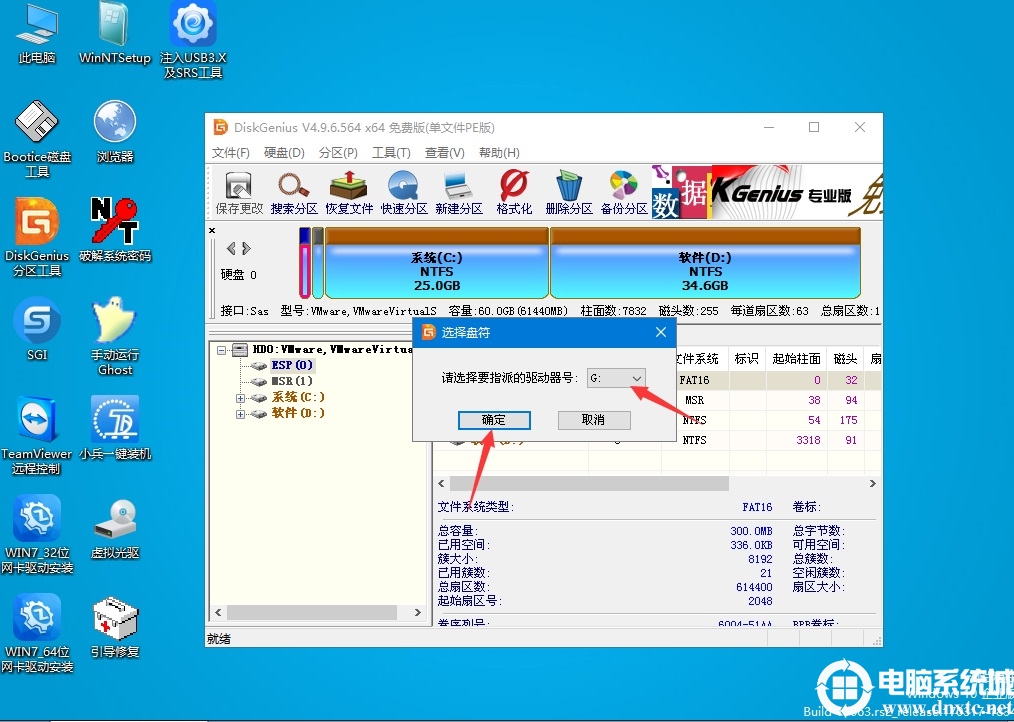Image resolution: width=1014 pixels, height=722 pixels.
Task: Click the 起始柱面 column header
Action: 797,358
